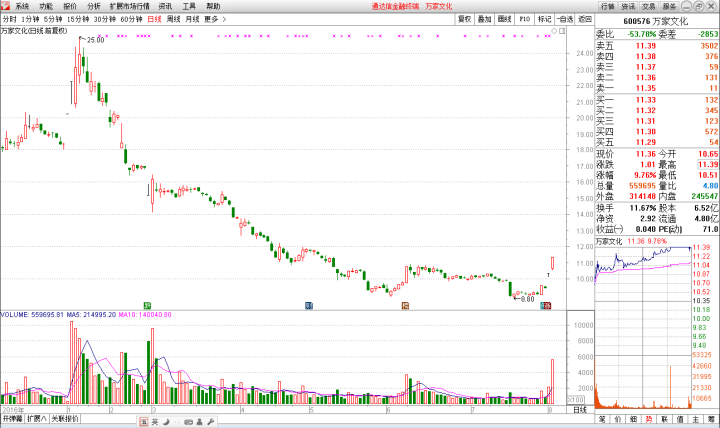Click the TDX application logo icon
The width and height of the screenshot is (720, 428).
pyautogui.click(x=5, y=6)
